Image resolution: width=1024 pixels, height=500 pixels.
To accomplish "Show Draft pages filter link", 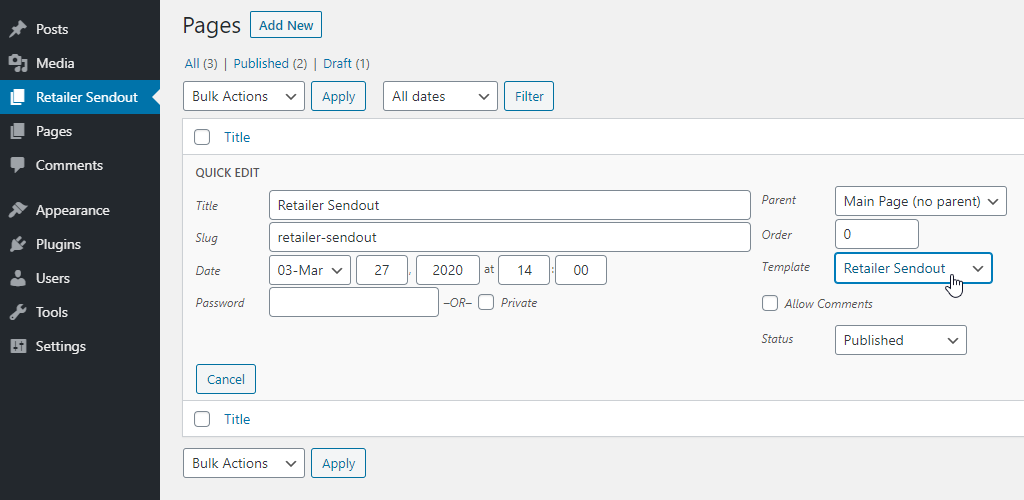I will click(x=338, y=63).
